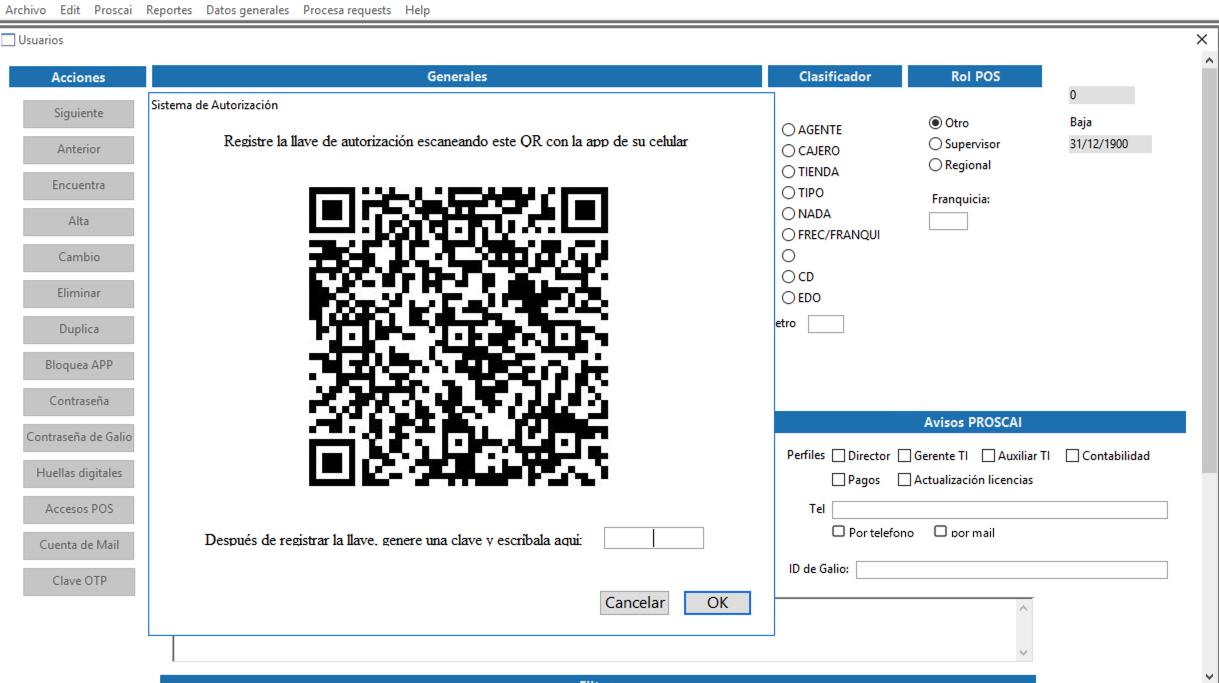Click the Generales section header

(x=457, y=77)
